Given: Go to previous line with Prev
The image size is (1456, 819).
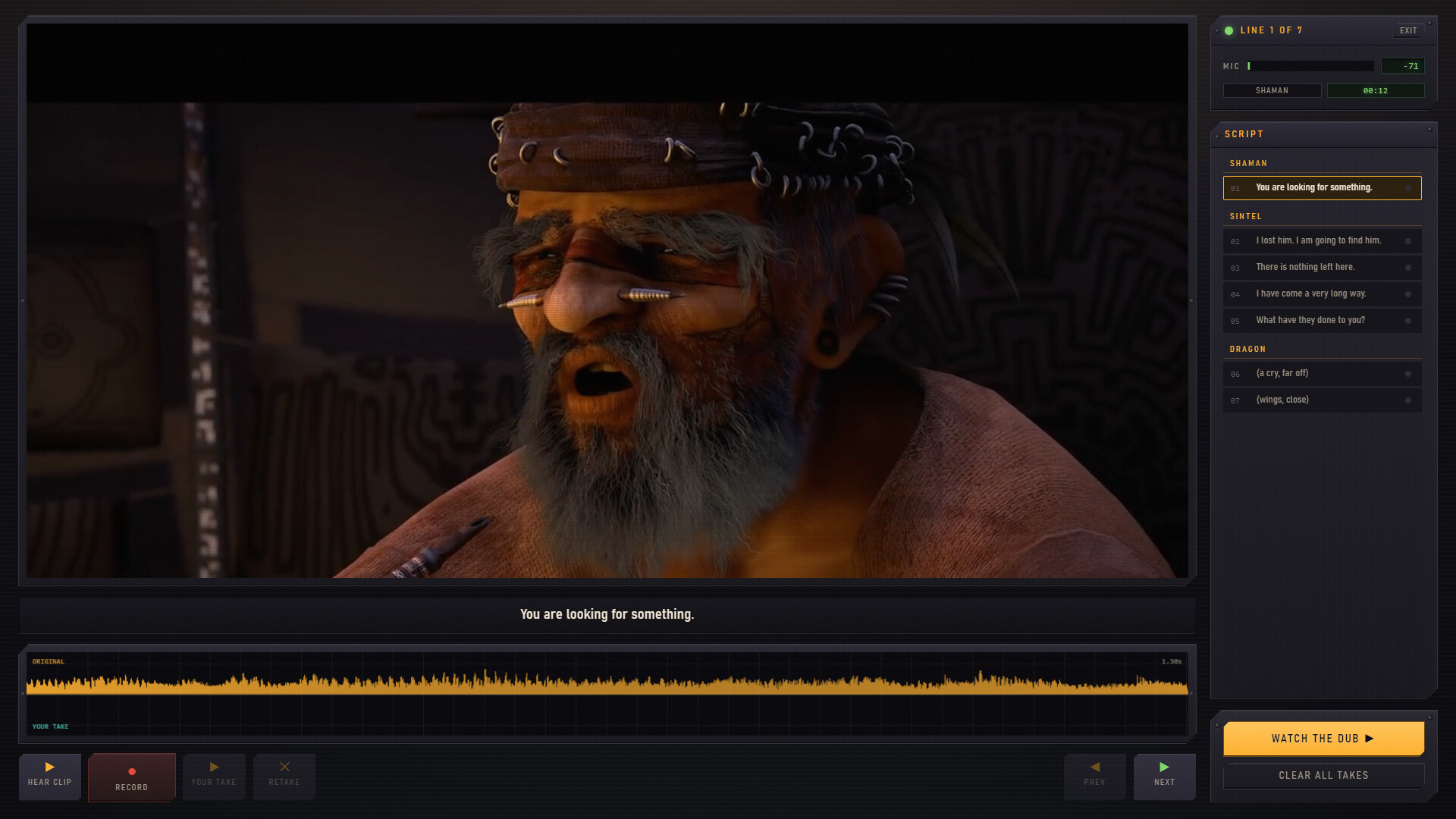Looking at the screenshot, I should click(x=1094, y=776).
